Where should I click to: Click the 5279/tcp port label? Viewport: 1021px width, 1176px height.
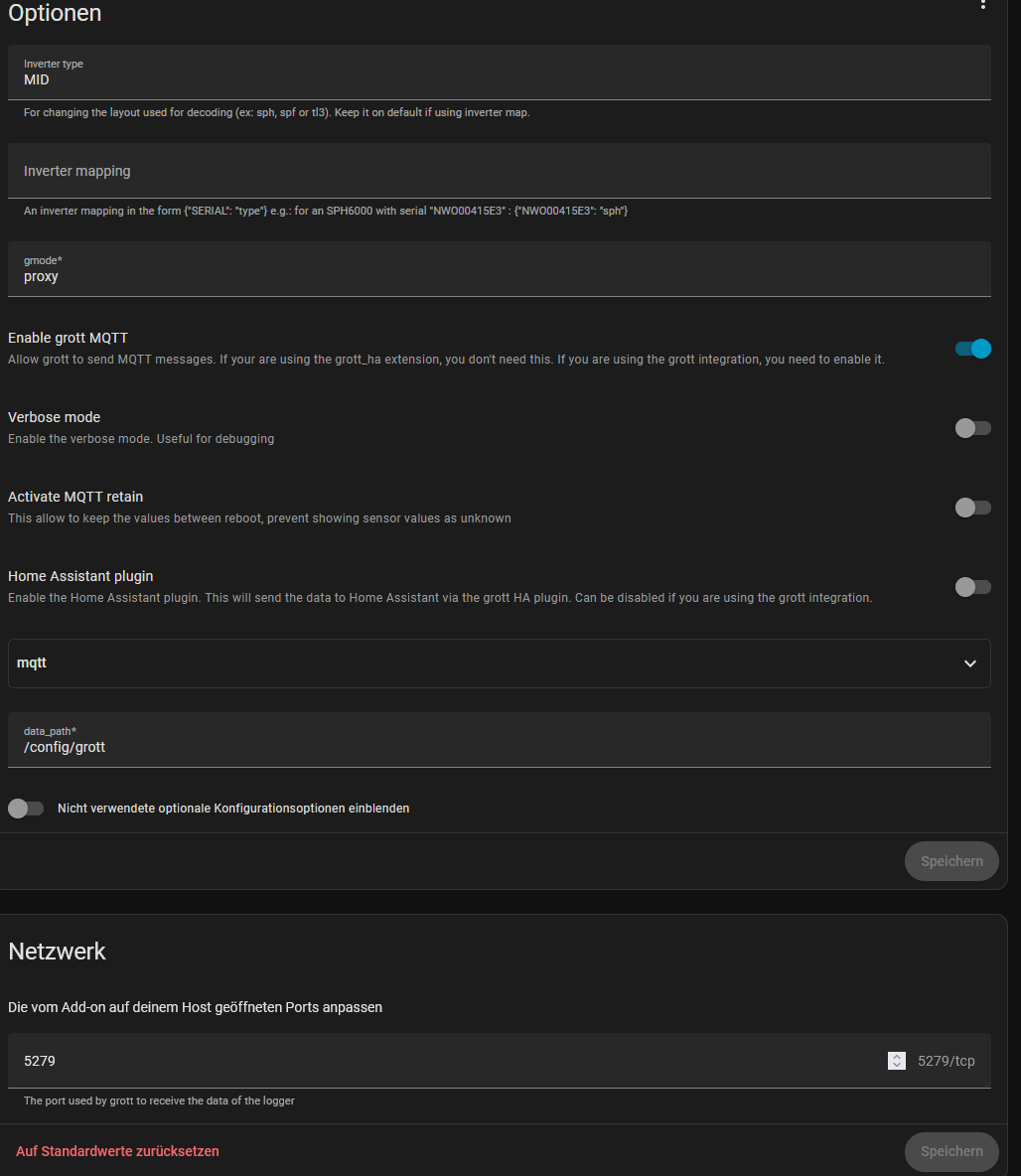click(x=947, y=1061)
